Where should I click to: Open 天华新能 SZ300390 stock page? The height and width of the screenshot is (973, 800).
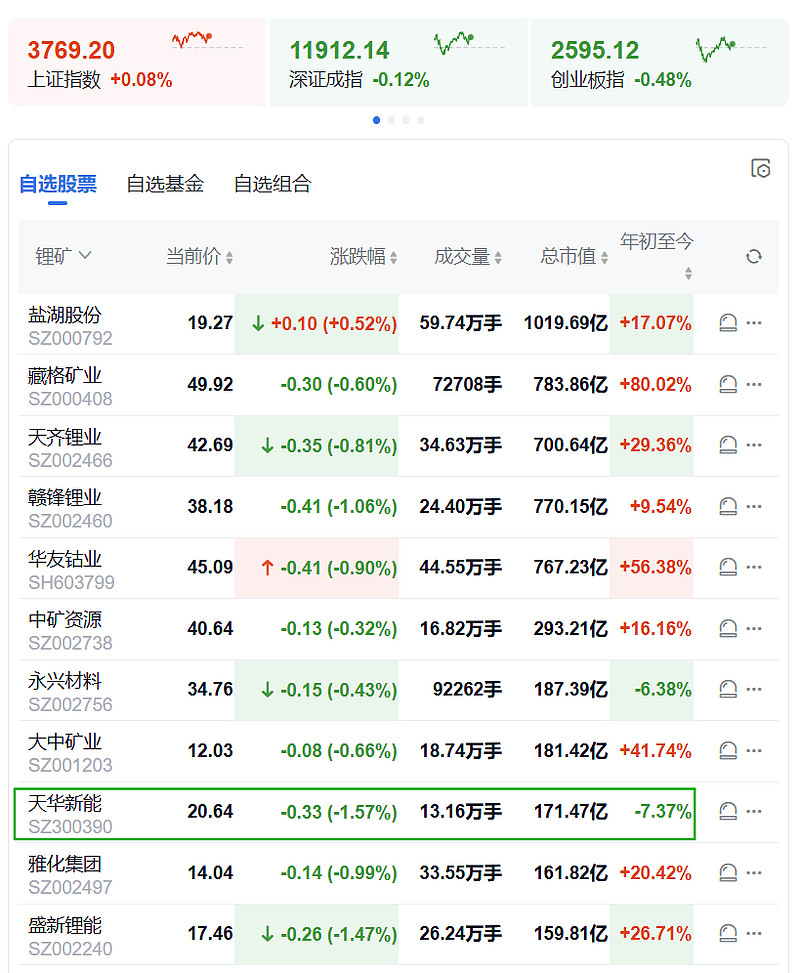pos(70,815)
